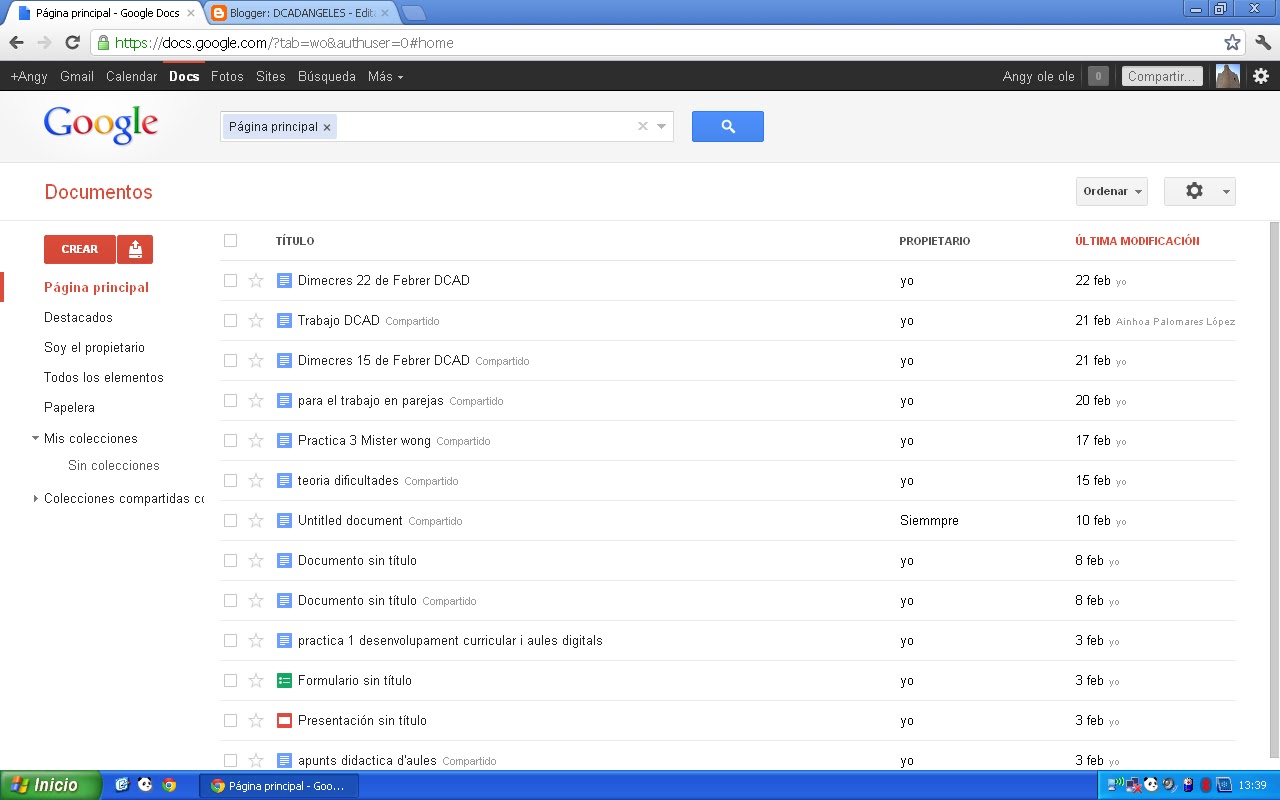The height and width of the screenshot is (800, 1280).
Task: Open the para el trabajo en parejas document
Action: pos(370,400)
